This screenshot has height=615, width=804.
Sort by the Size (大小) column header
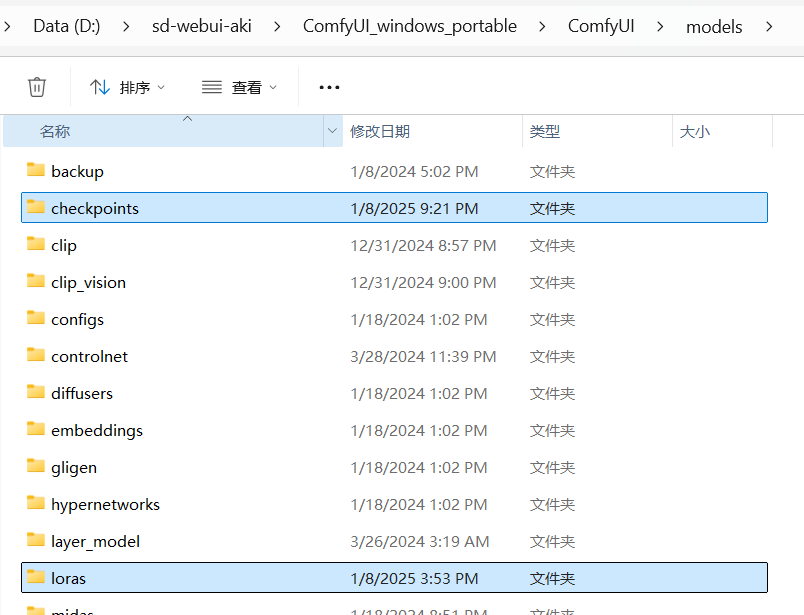click(695, 131)
